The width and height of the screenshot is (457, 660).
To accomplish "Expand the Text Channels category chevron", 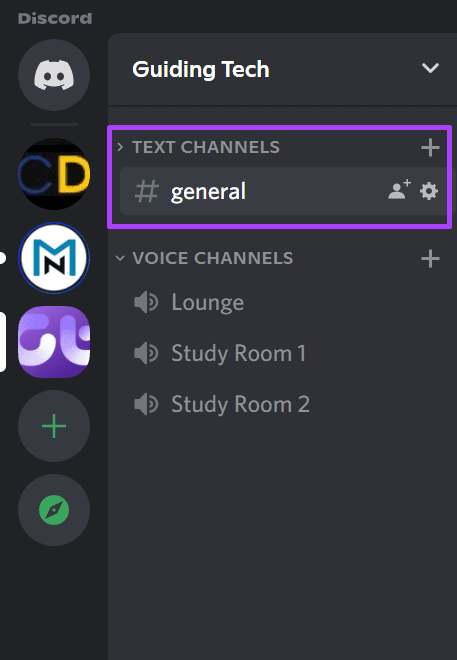I will (120, 147).
